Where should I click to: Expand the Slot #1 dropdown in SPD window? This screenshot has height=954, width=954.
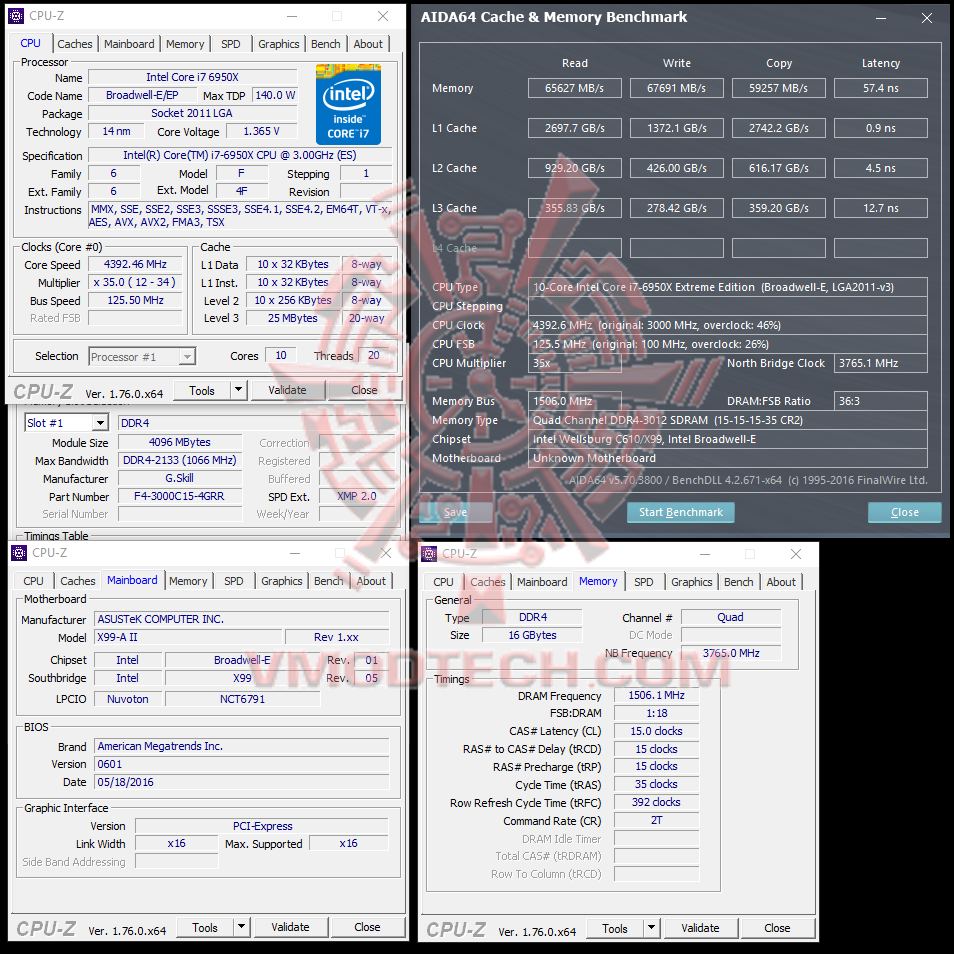coord(100,423)
